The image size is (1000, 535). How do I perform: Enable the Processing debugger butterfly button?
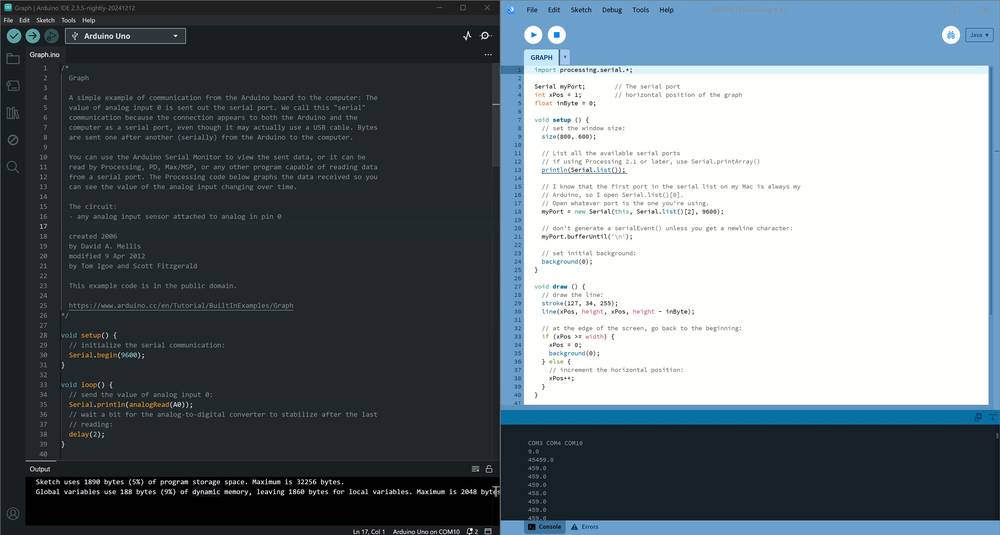point(951,35)
